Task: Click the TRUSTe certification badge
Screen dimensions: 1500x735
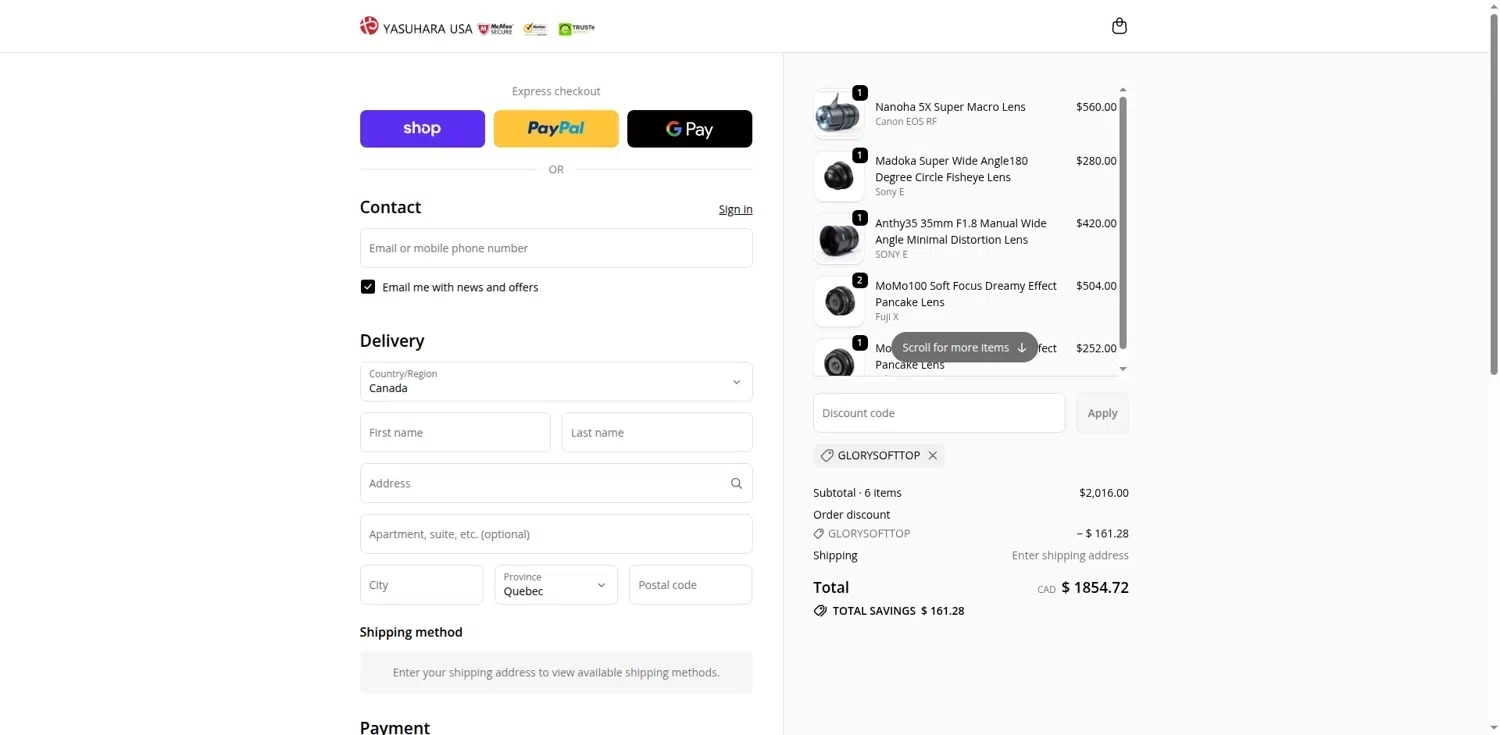Action: coord(577,29)
